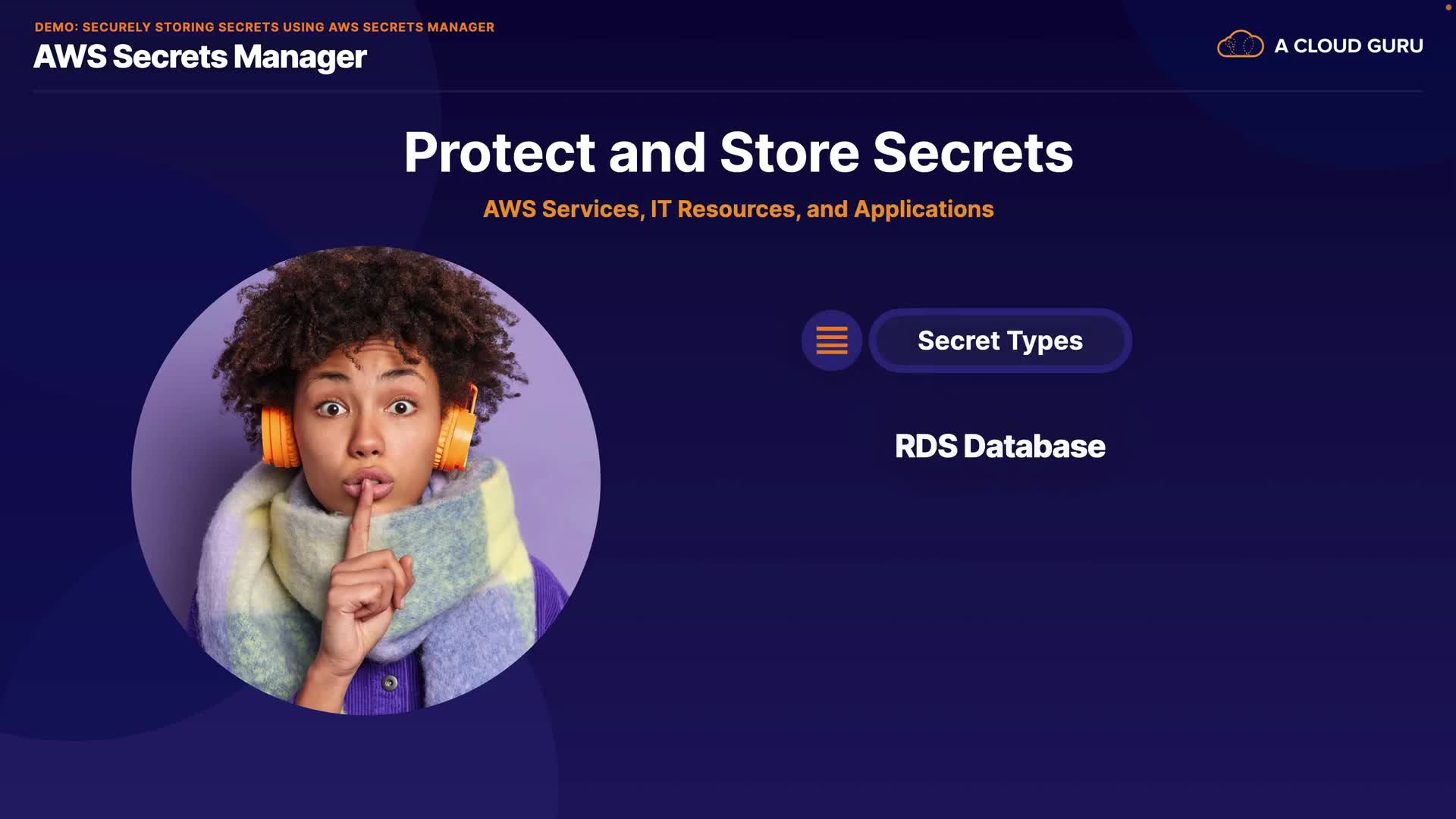Click the button on the purple coat
Viewport: 1456px width, 819px height.
pyautogui.click(x=390, y=683)
